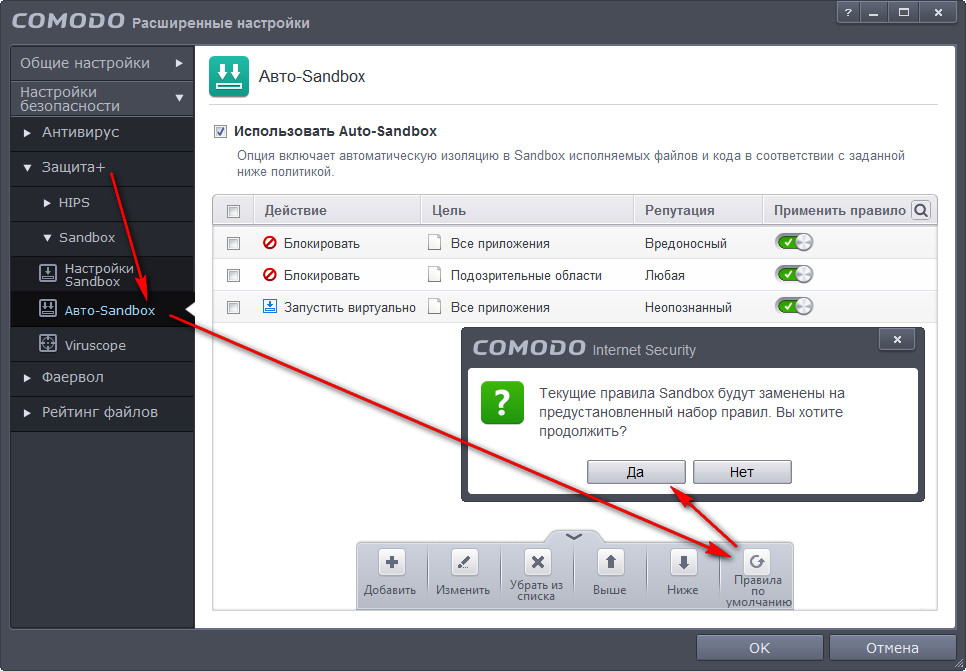The height and width of the screenshot is (671, 966).
Task: Open help with the question mark button
Action: pyautogui.click(x=848, y=12)
